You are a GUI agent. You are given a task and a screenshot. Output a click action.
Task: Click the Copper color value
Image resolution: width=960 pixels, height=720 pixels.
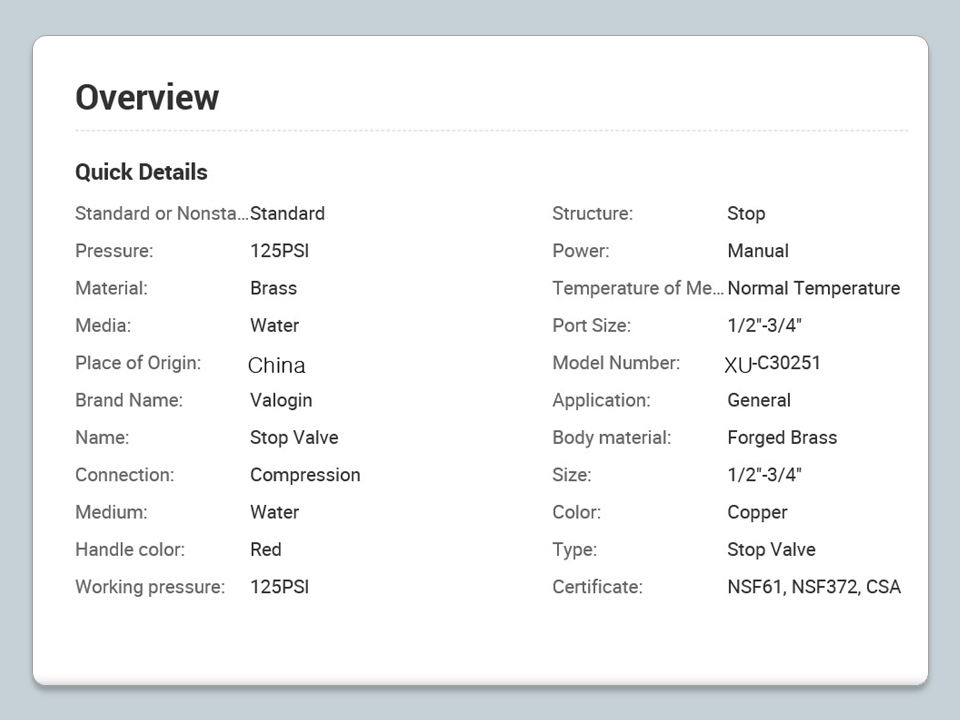(x=757, y=512)
